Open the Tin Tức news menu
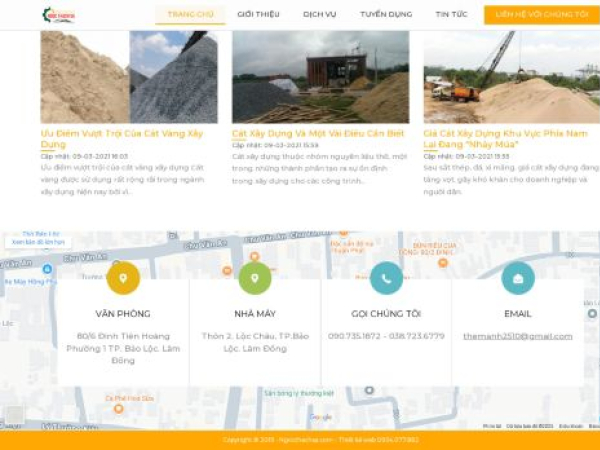 451,15
